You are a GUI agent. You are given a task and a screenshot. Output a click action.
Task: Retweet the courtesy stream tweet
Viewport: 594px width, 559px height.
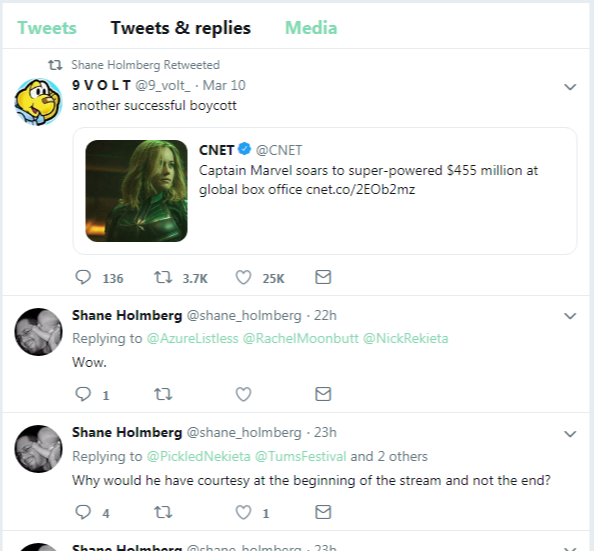click(163, 512)
